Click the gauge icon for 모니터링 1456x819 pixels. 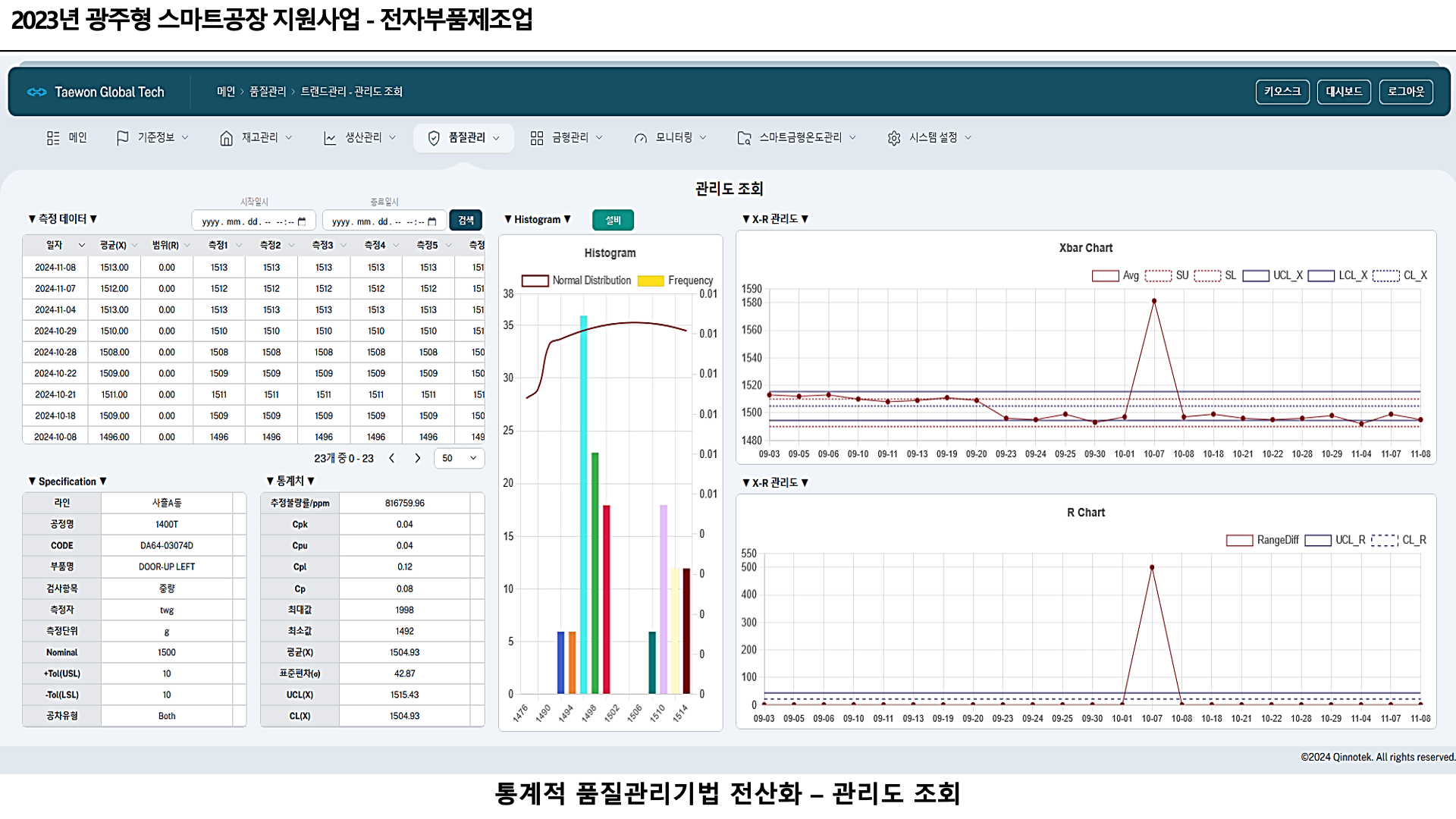pos(641,138)
